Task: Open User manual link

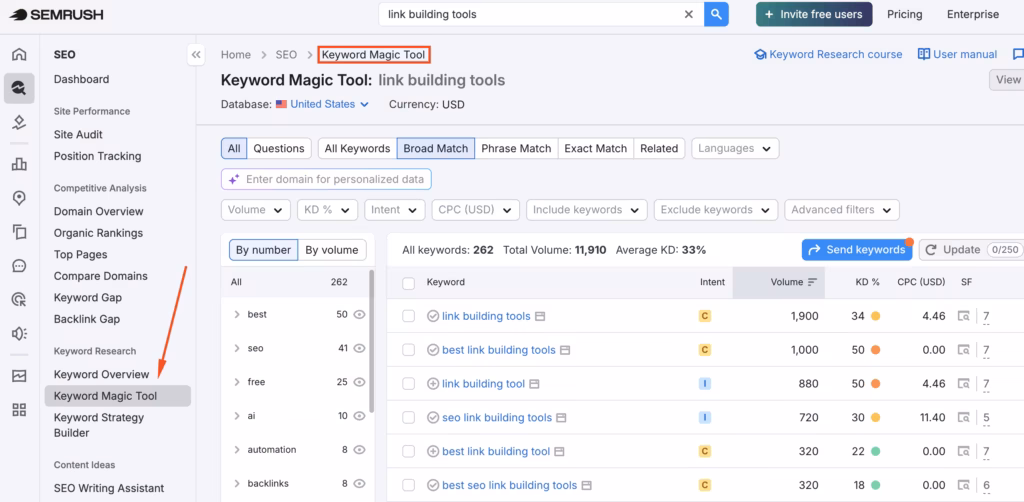Action: pos(957,54)
